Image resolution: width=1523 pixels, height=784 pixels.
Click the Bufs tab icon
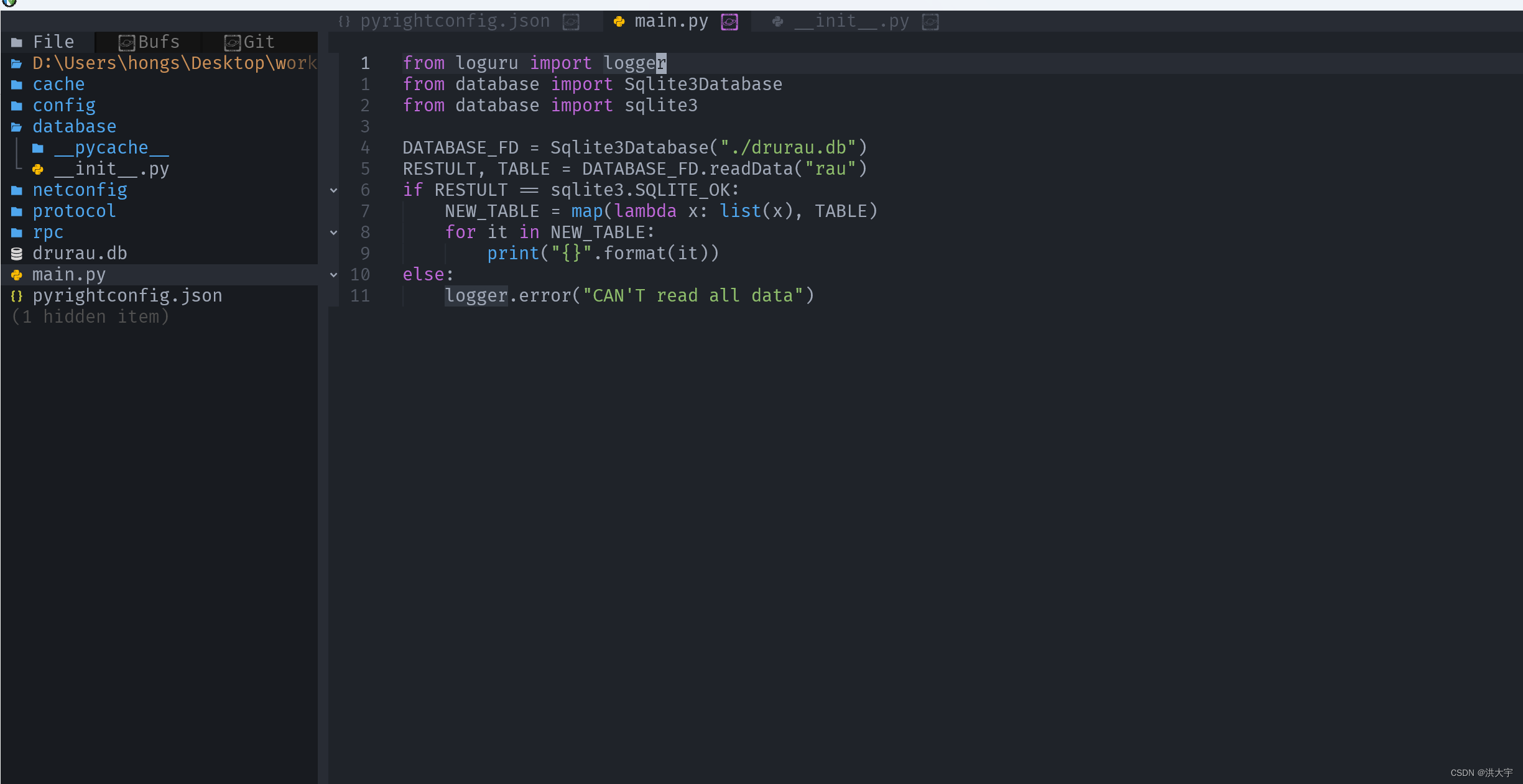tap(127, 42)
